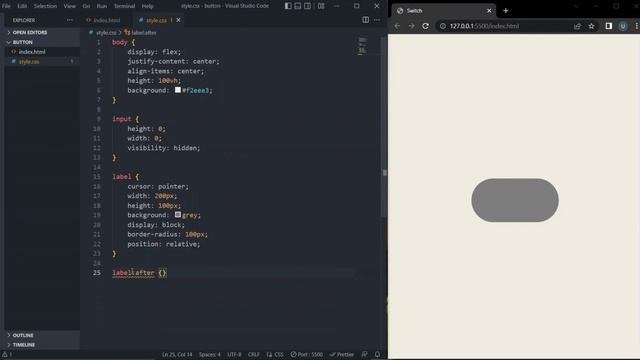Expand the TIMELINE section
Screen dimensions: 640x360
[x=42, y=345]
